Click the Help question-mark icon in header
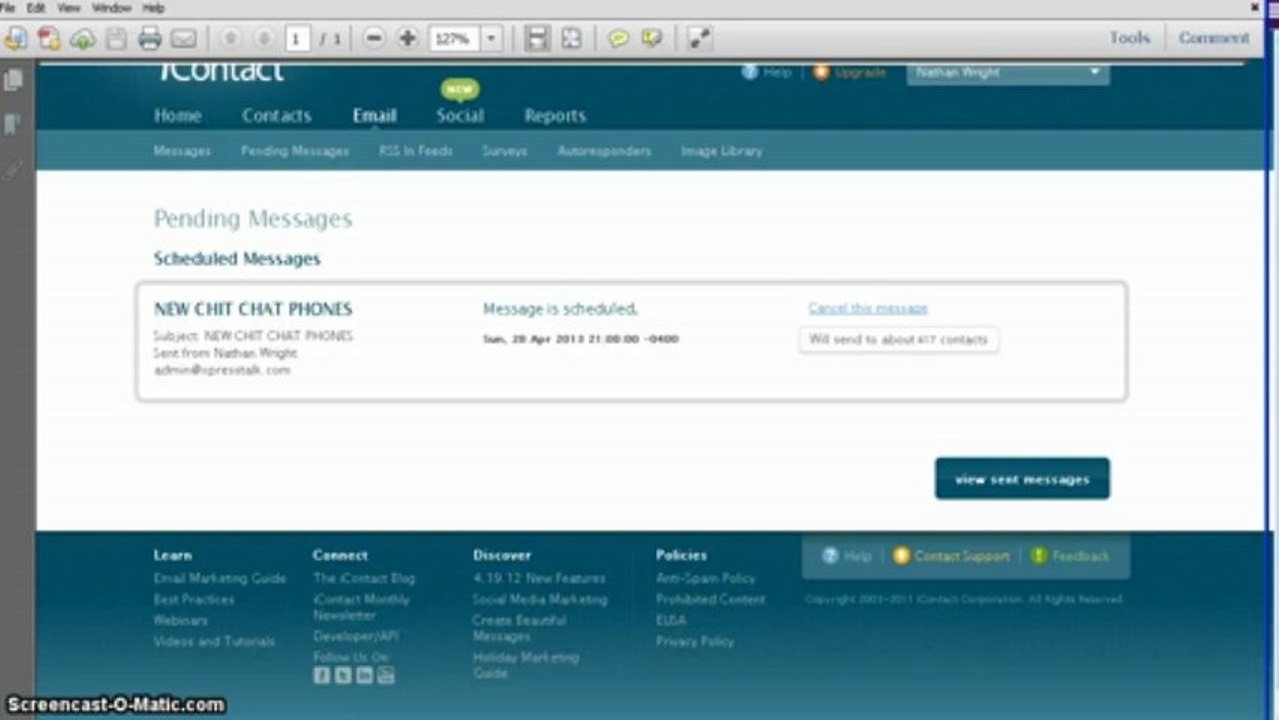 [749, 72]
